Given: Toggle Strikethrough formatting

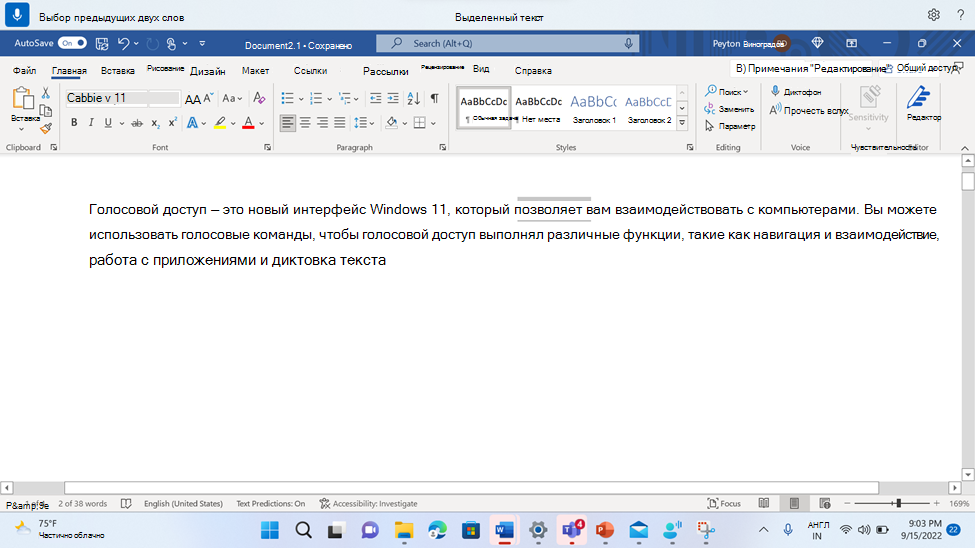Looking at the screenshot, I should point(137,123).
